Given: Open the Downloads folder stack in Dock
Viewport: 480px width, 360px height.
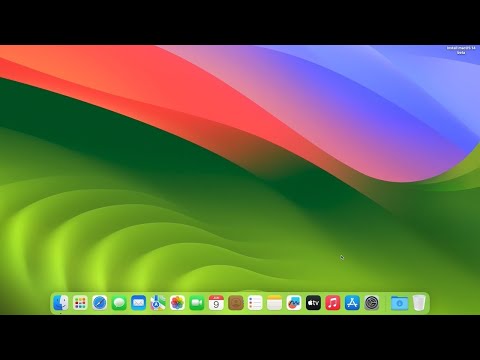Looking at the screenshot, I should tap(399, 303).
